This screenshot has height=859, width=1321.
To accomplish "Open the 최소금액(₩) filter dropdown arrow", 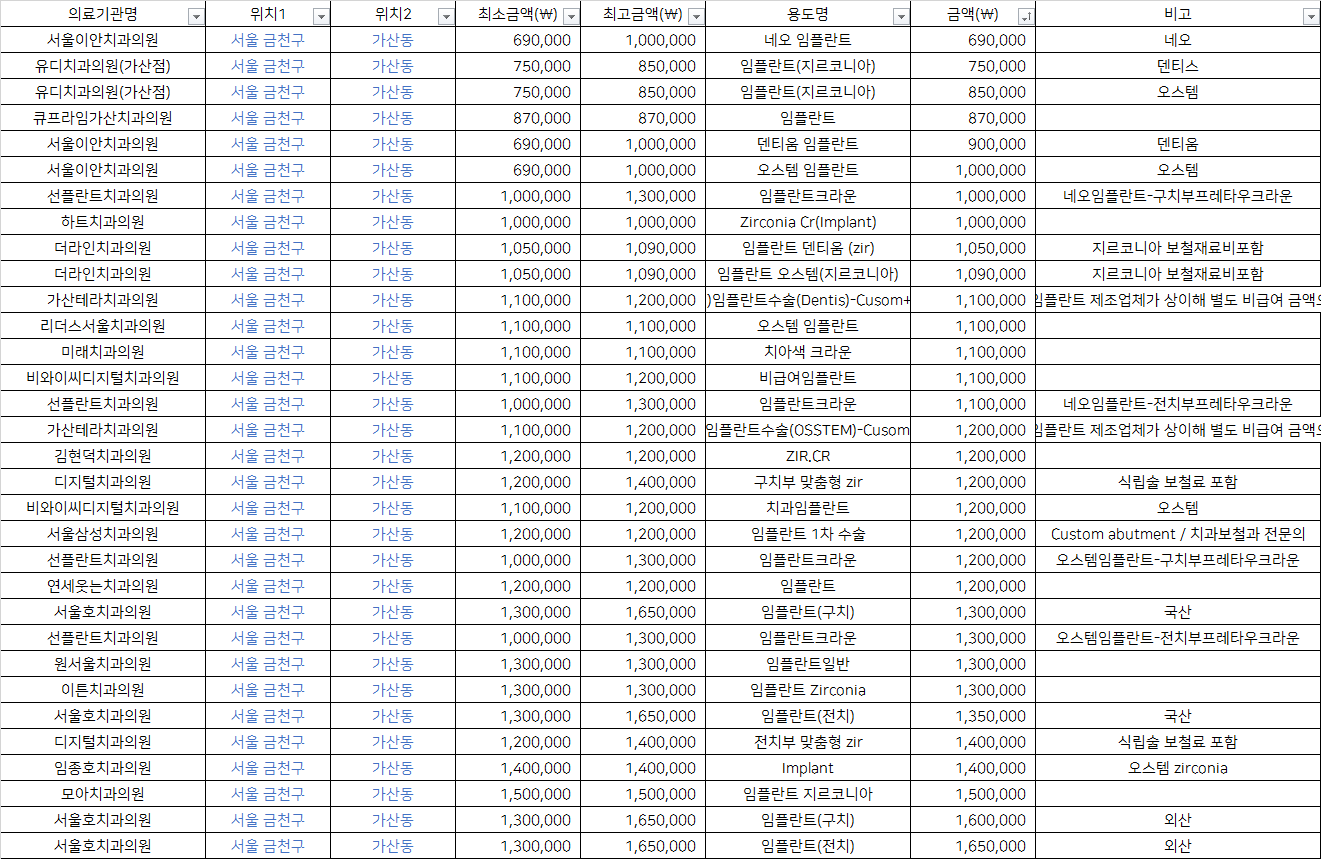I will coord(570,16).
